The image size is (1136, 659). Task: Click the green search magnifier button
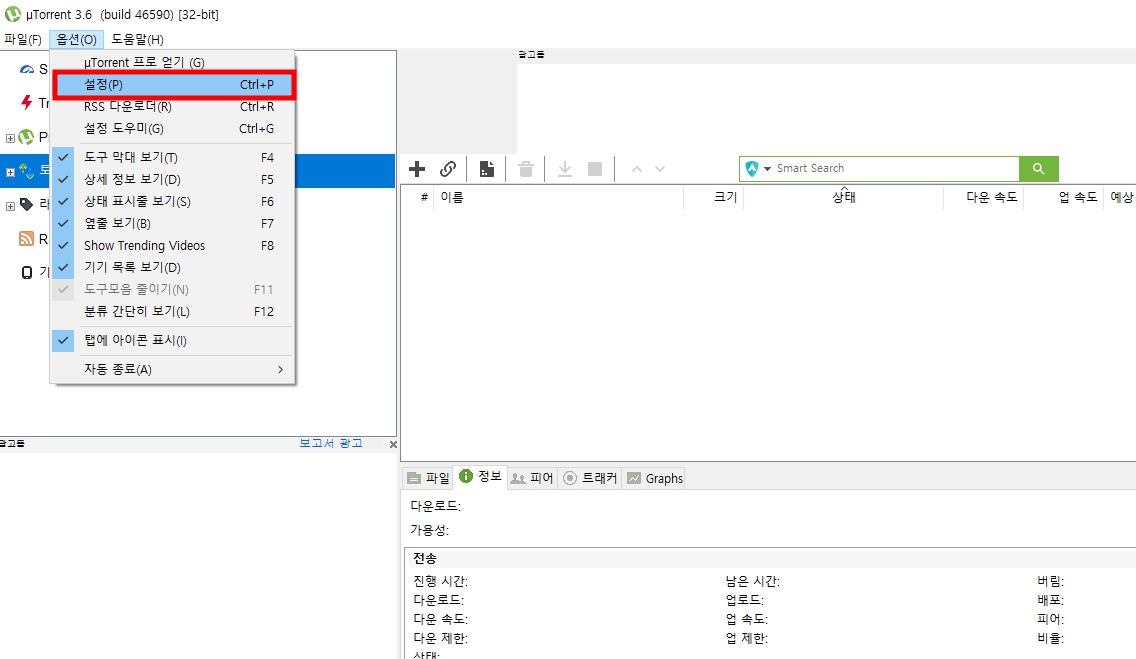[x=1038, y=169]
